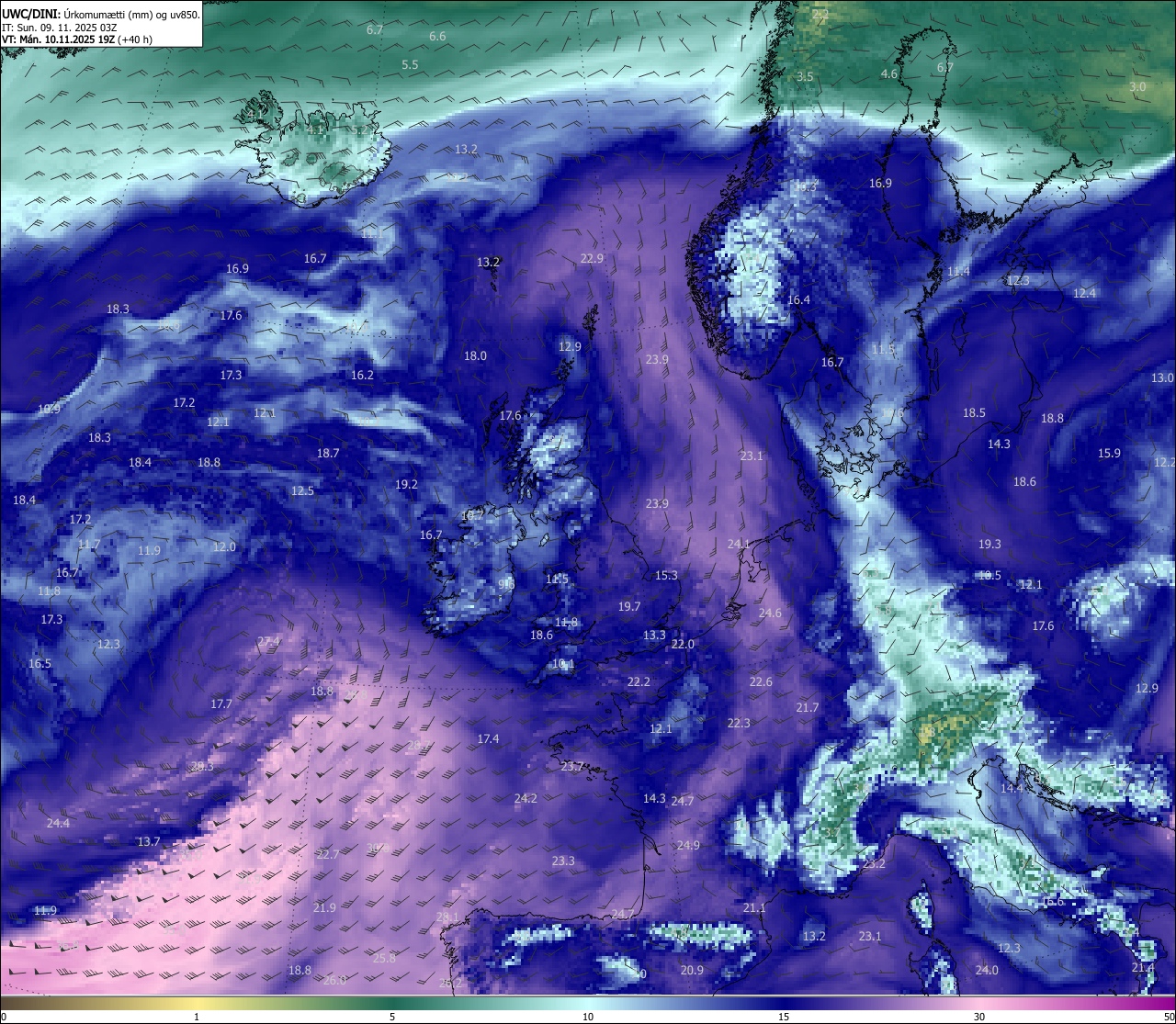Image resolution: width=1176 pixels, height=1024 pixels.
Task: Click the map value 16.5
Action: (40, 663)
